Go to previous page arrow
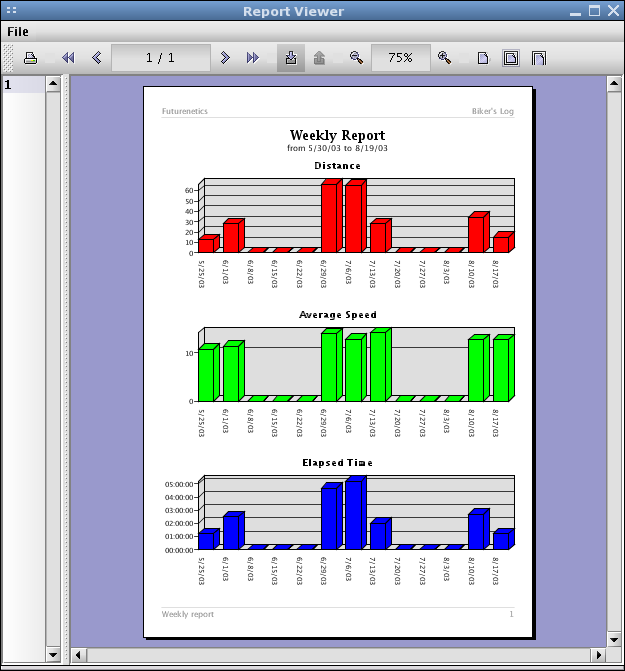Viewport: 625px width, 671px height. pos(97,58)
